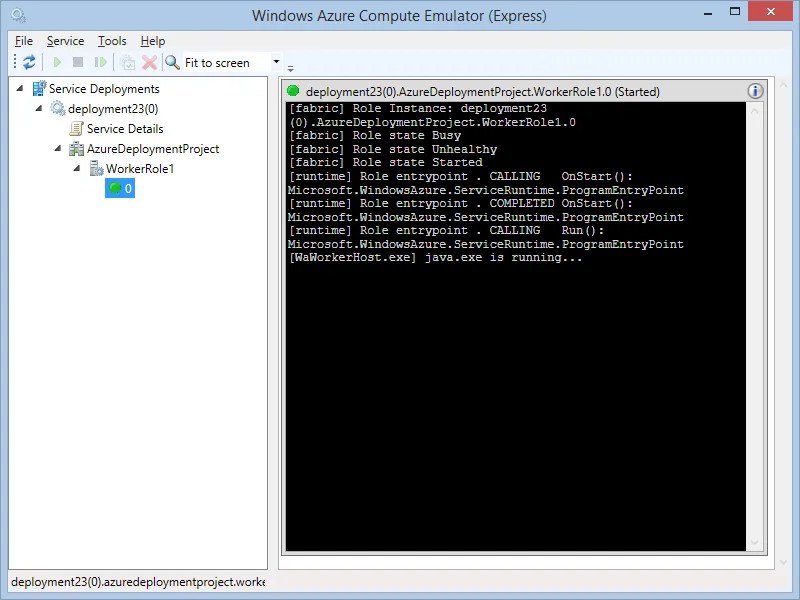Click the deployment23(0) gear icon
Viewport: 800px width, 600px height.
point(58,108)
